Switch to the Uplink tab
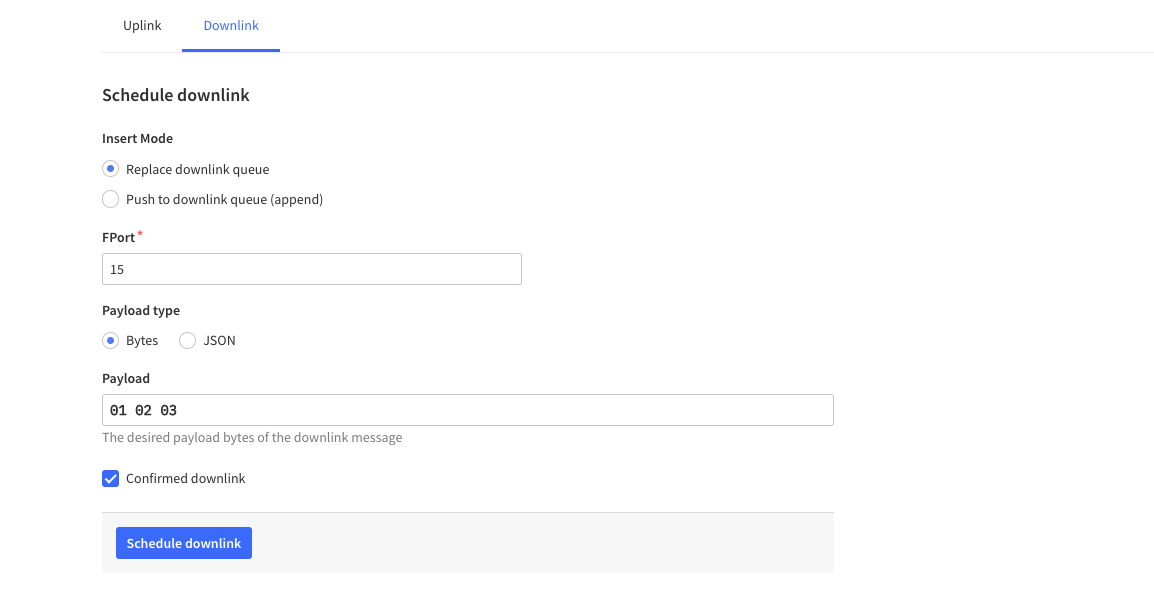 point(142,25)
